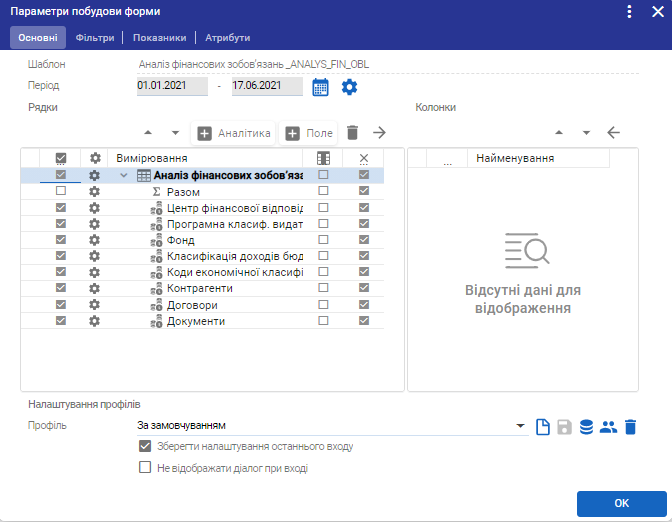Delete the profile using the trash icon

click(630, 427)
